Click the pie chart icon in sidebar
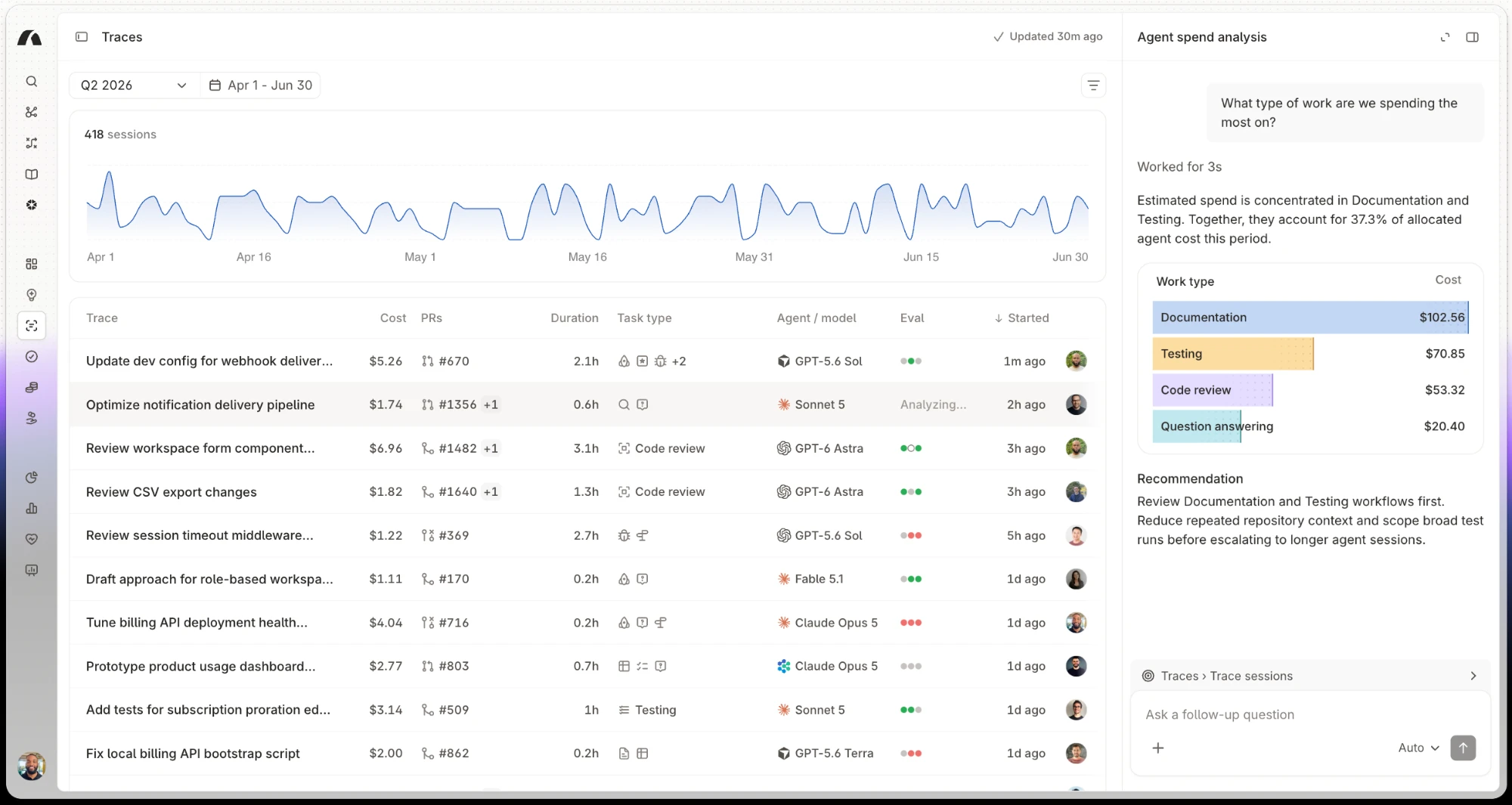Image resolution: width=1512 pixels, height=805 pixels. pos(31,478)
